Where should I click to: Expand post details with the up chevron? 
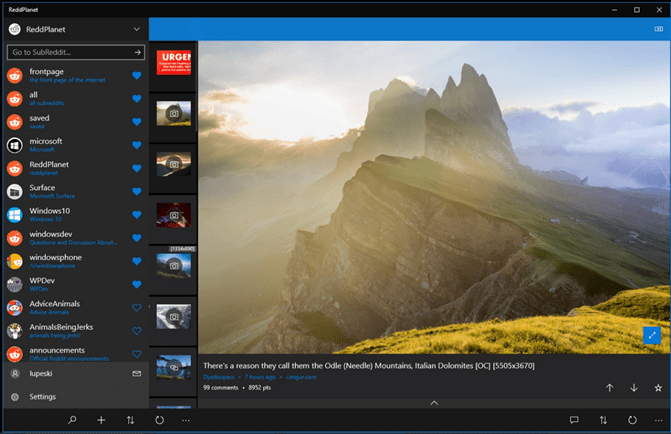point(434,403)
